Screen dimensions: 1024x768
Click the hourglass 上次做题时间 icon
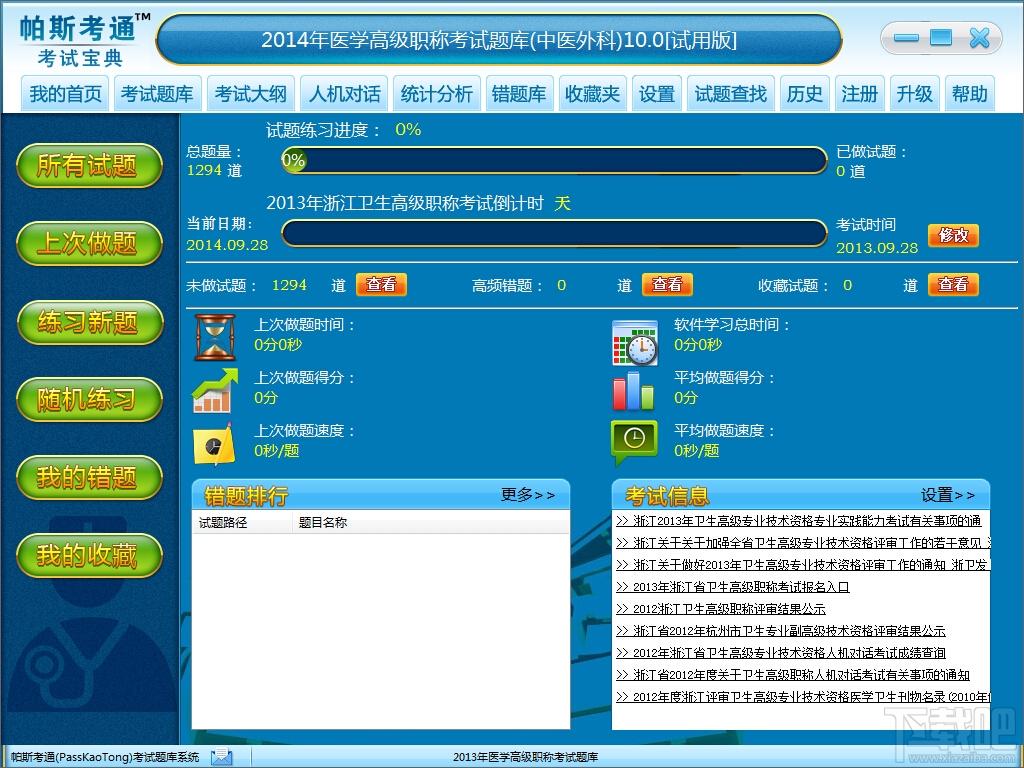click(x=215, y=337)
